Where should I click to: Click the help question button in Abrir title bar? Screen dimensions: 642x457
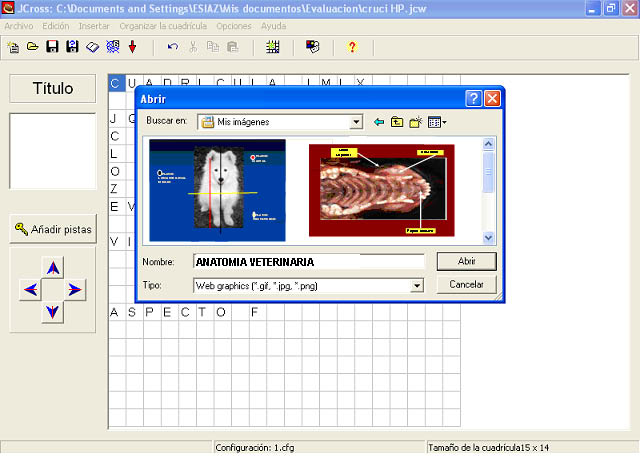474,99
